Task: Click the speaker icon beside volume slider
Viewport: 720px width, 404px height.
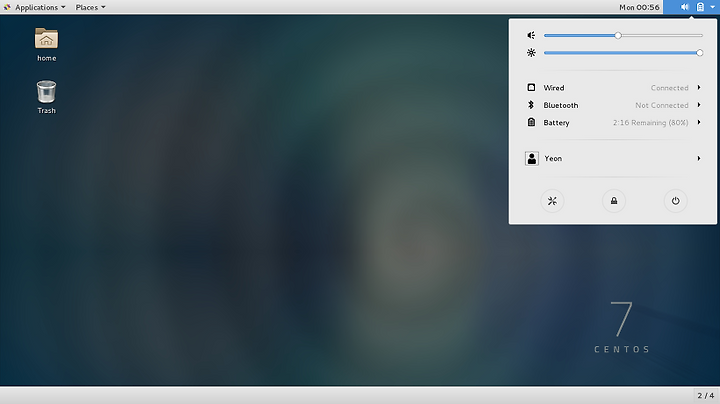Action: 531,35
